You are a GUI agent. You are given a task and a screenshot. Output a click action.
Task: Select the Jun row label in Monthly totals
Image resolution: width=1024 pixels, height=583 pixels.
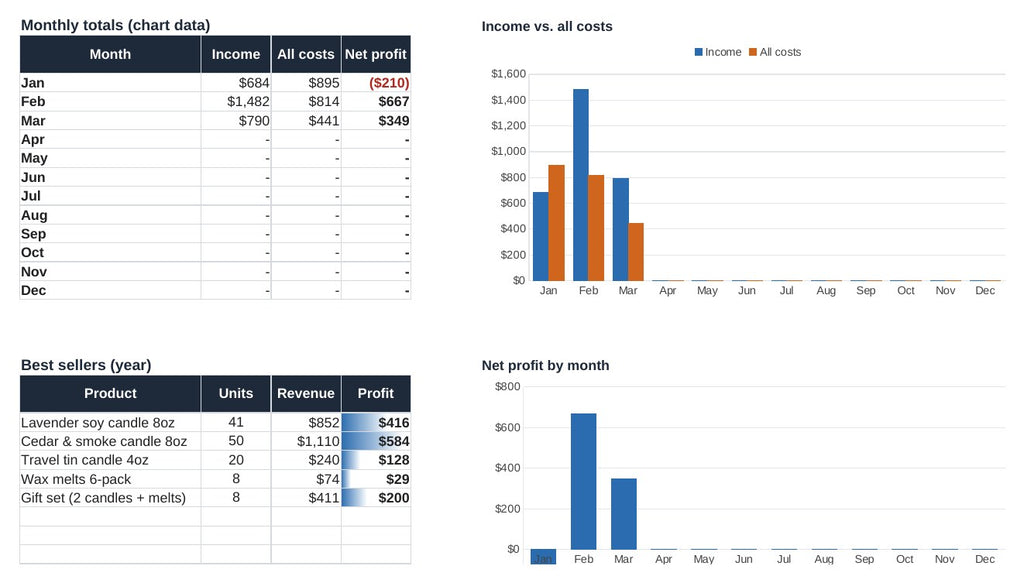click(x=110, y=177)
